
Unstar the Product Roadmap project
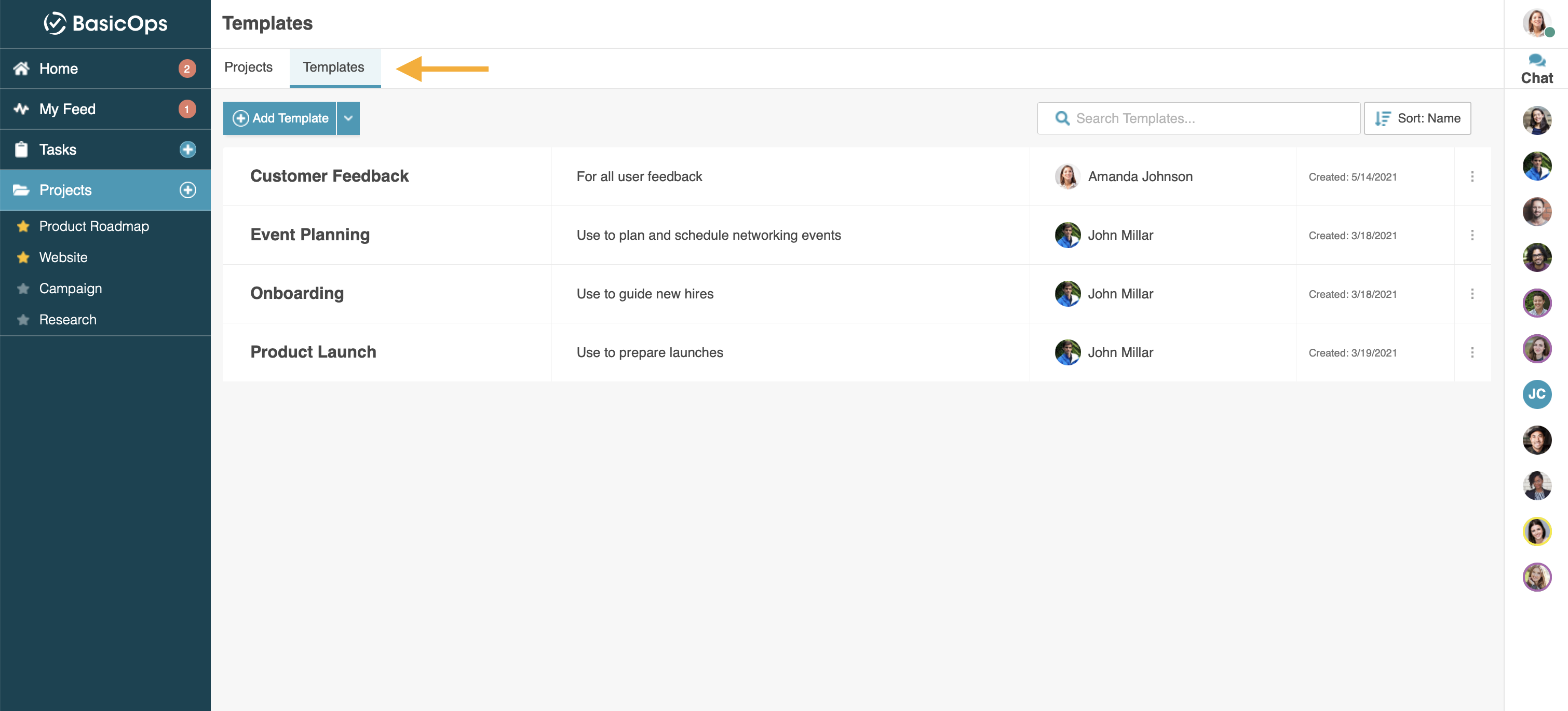[23, 226]
